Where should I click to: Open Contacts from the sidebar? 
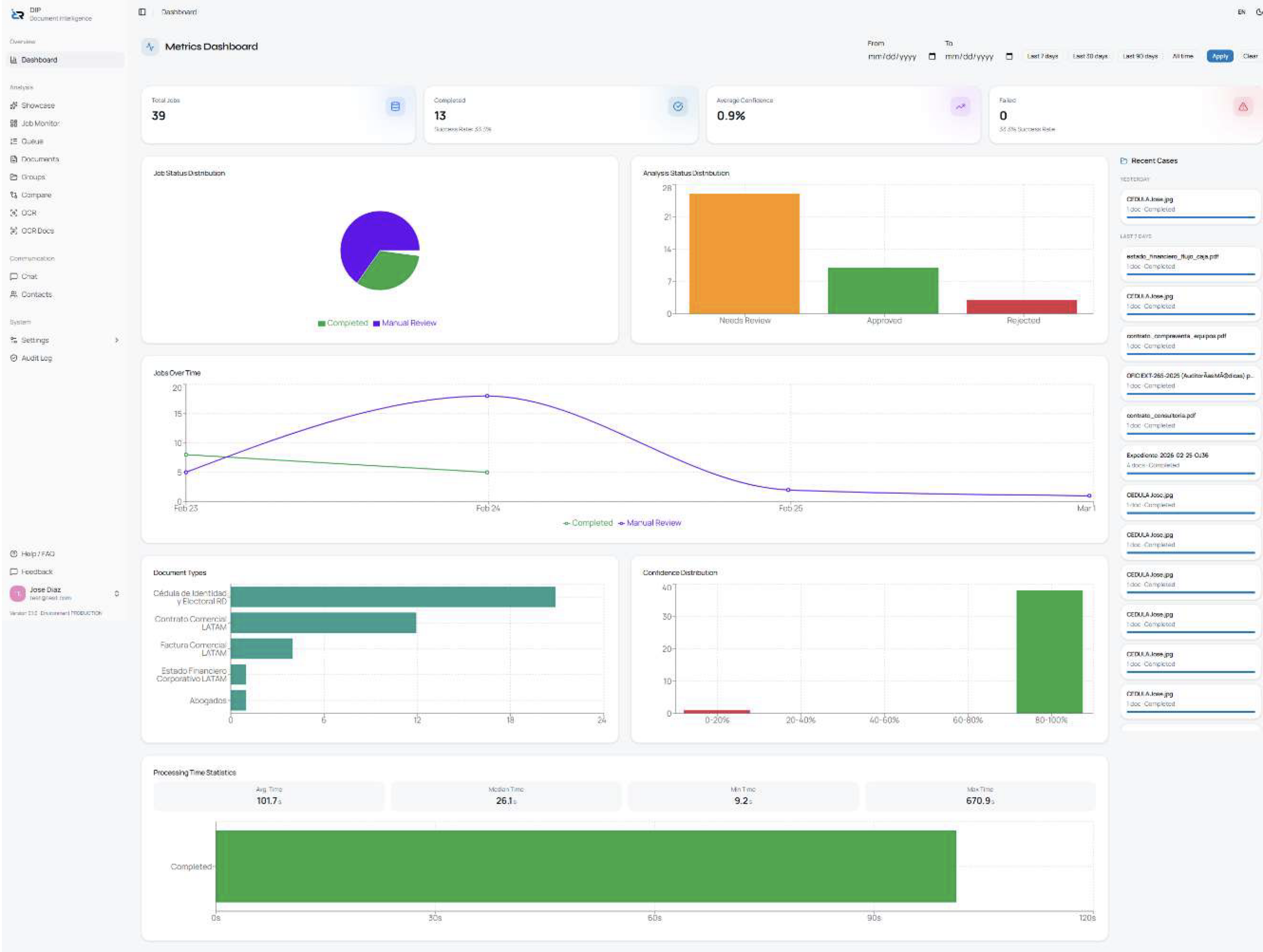coord(36,294)
